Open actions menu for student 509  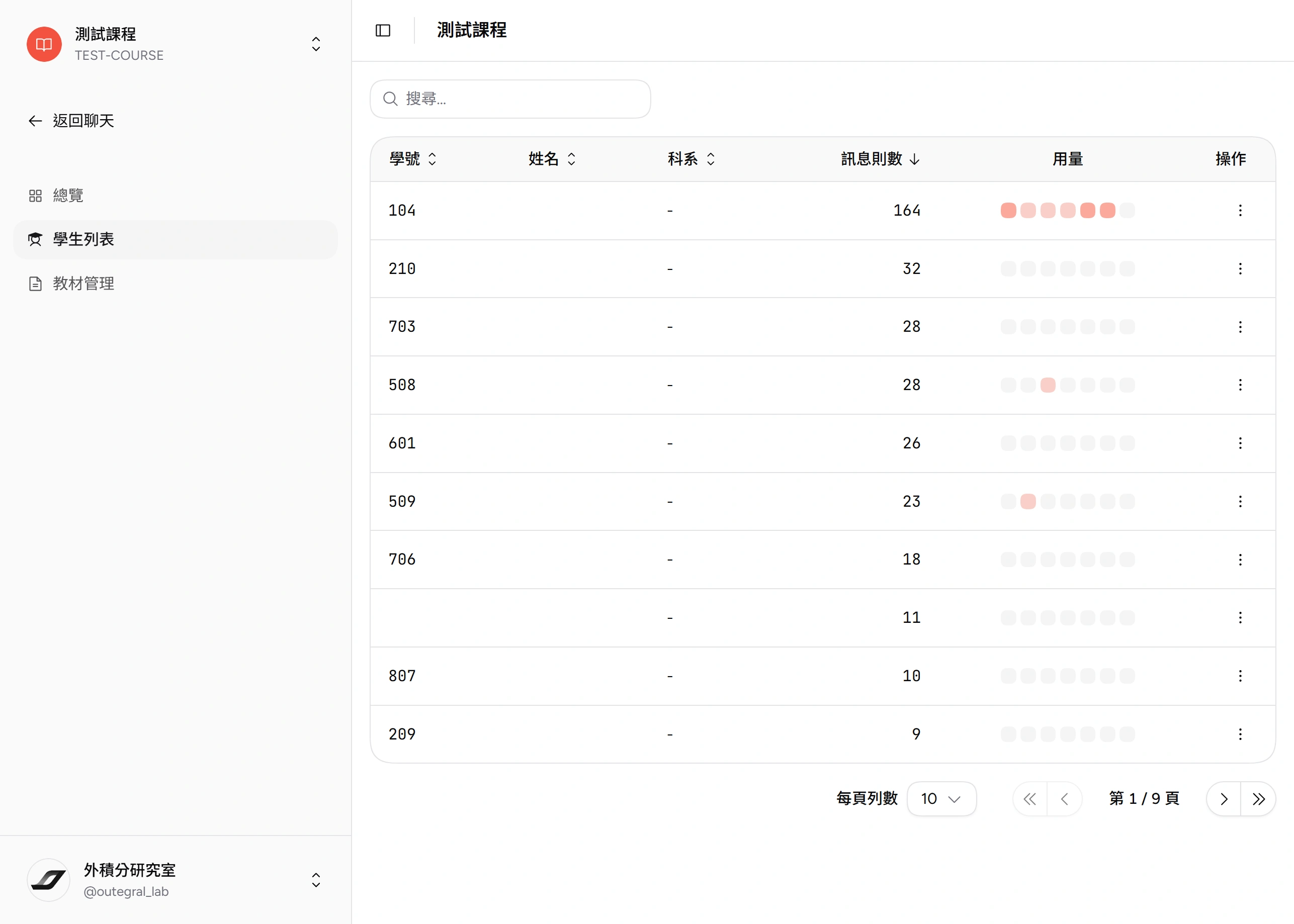(1240, 501)
